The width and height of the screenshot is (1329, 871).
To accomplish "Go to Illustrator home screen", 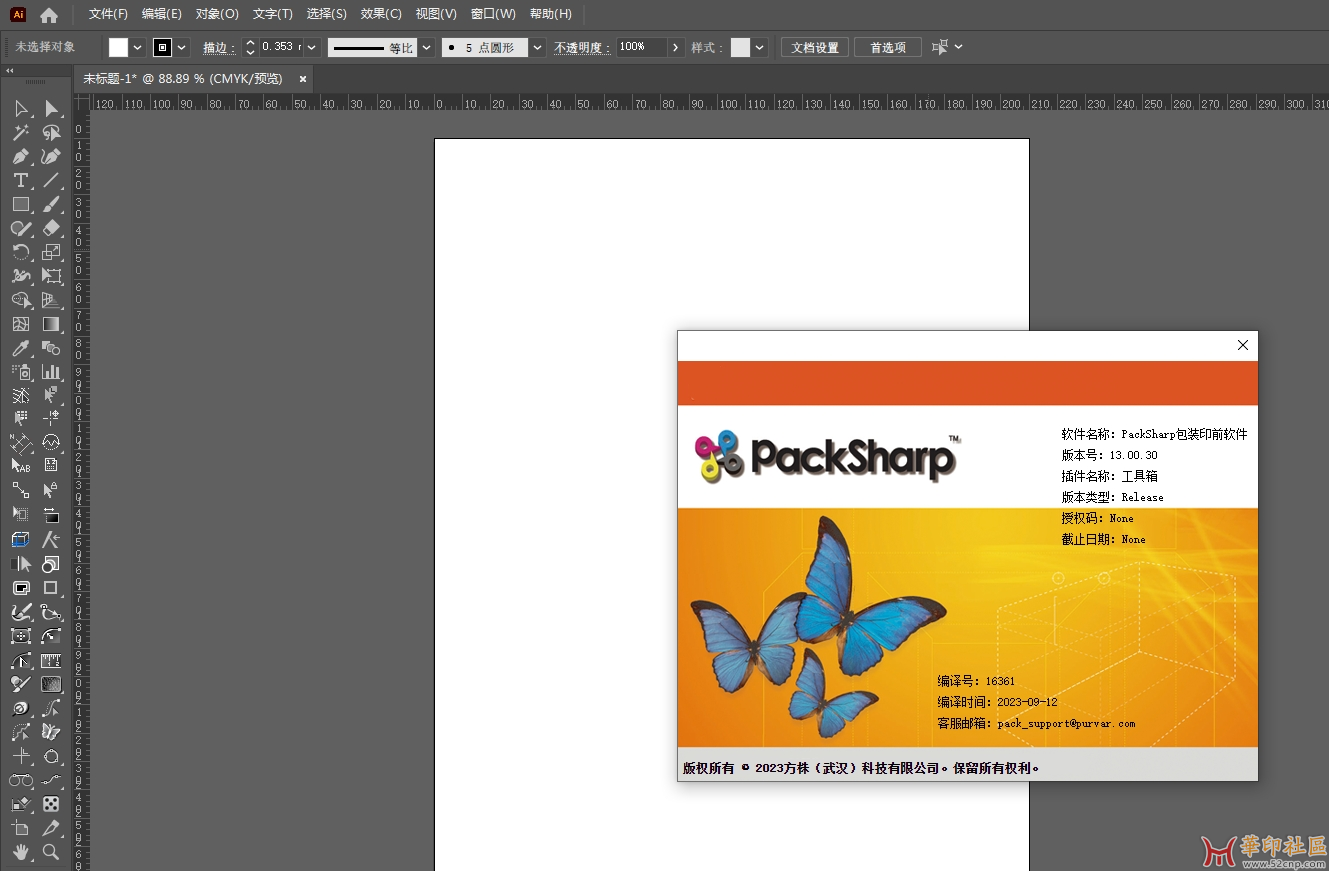I will (x=49, y=15).
